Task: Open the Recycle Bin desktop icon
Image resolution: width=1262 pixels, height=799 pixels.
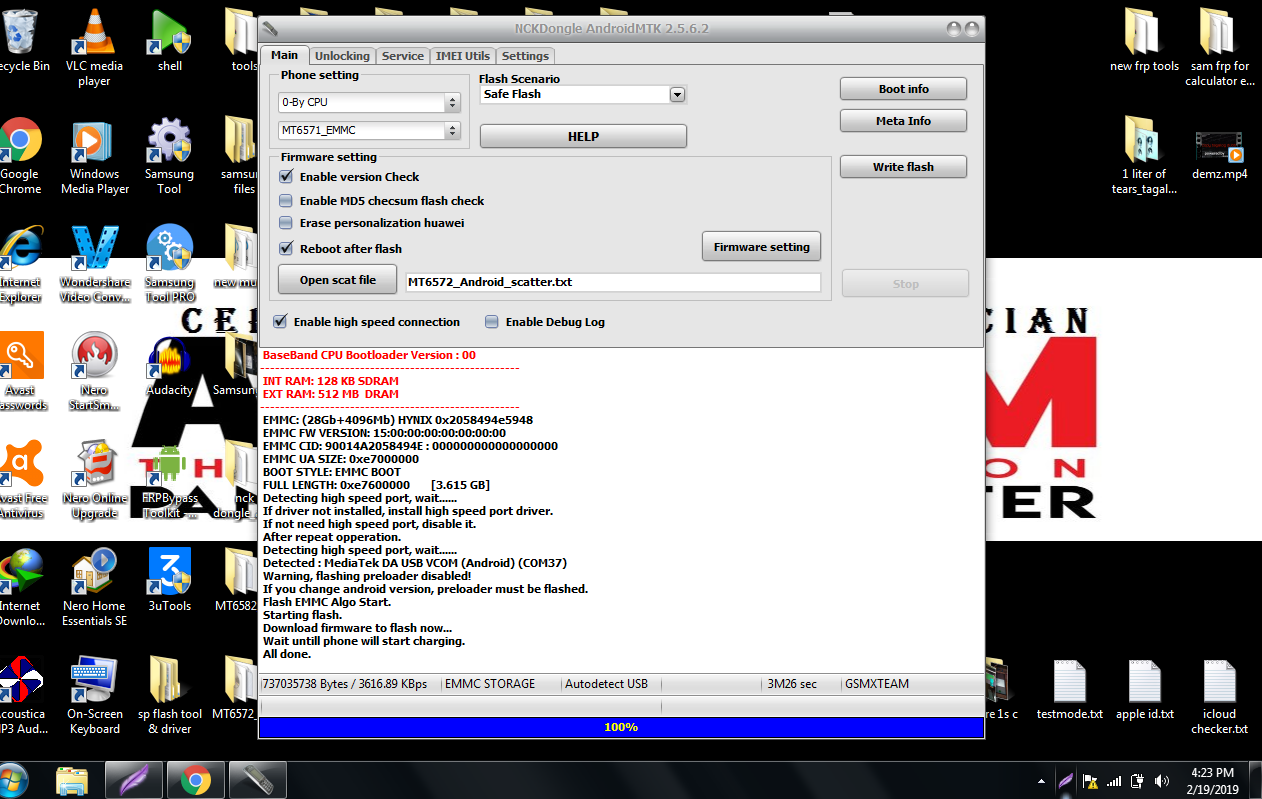Action: (20, 40)
